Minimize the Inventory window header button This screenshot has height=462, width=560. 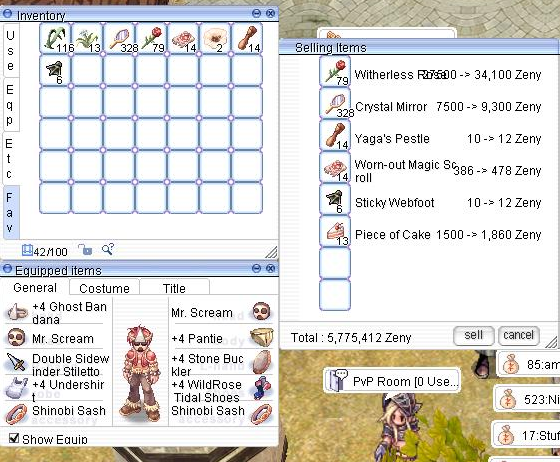[x=256, y=14]
